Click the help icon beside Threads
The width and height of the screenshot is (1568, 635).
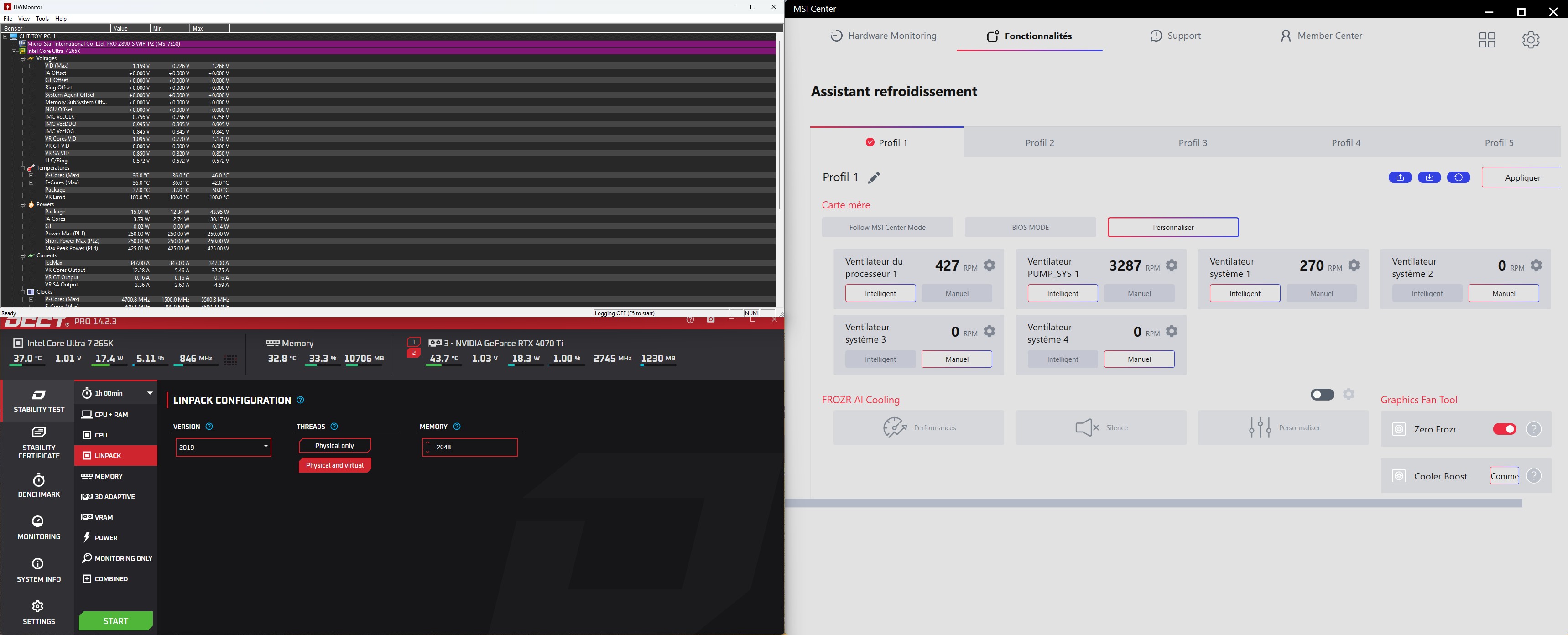click(x=333, y=427)
